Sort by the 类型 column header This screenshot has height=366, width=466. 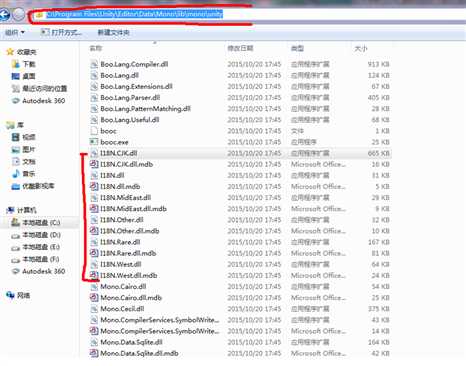tap(297, 48)
